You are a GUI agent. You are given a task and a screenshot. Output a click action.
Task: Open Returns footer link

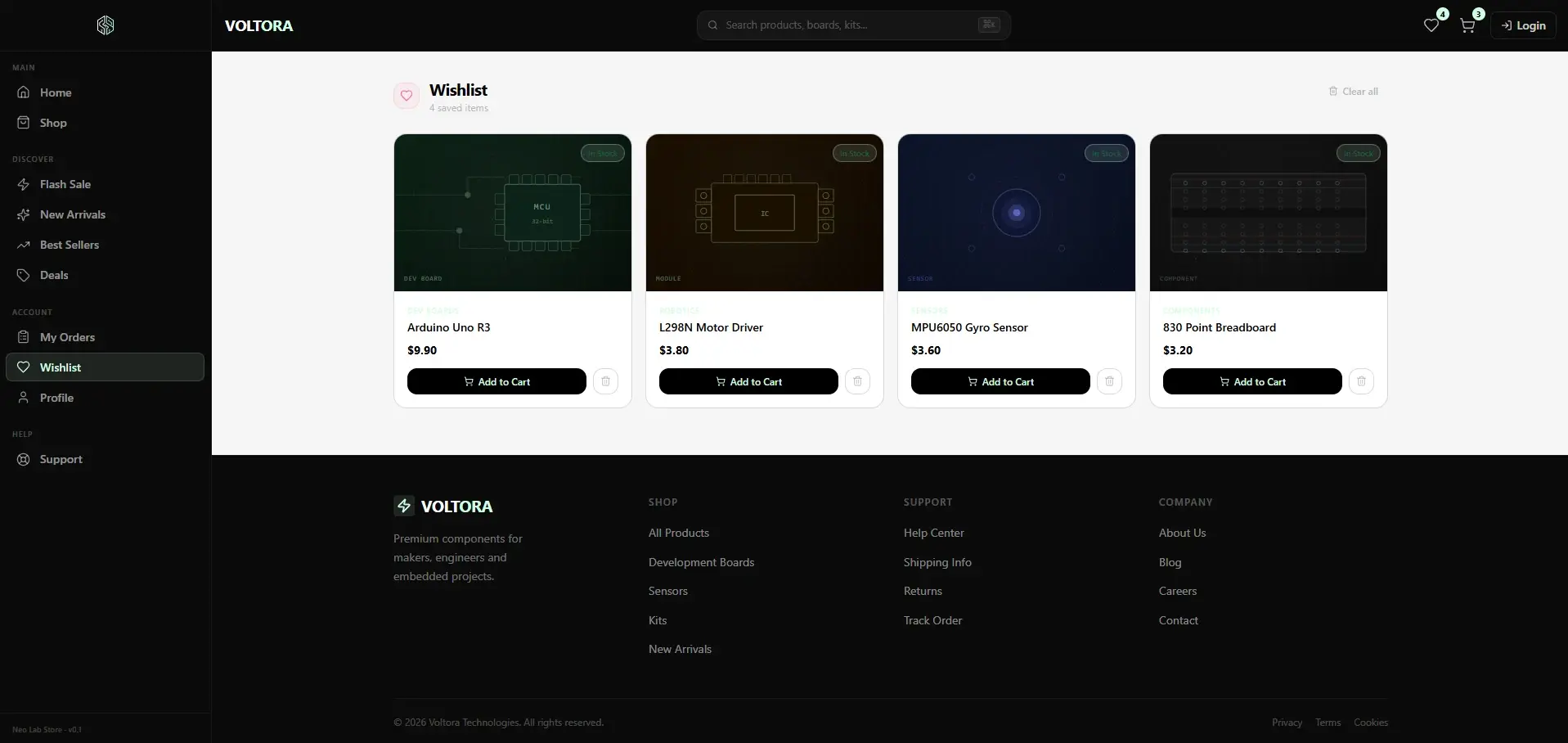coord(923,591)
